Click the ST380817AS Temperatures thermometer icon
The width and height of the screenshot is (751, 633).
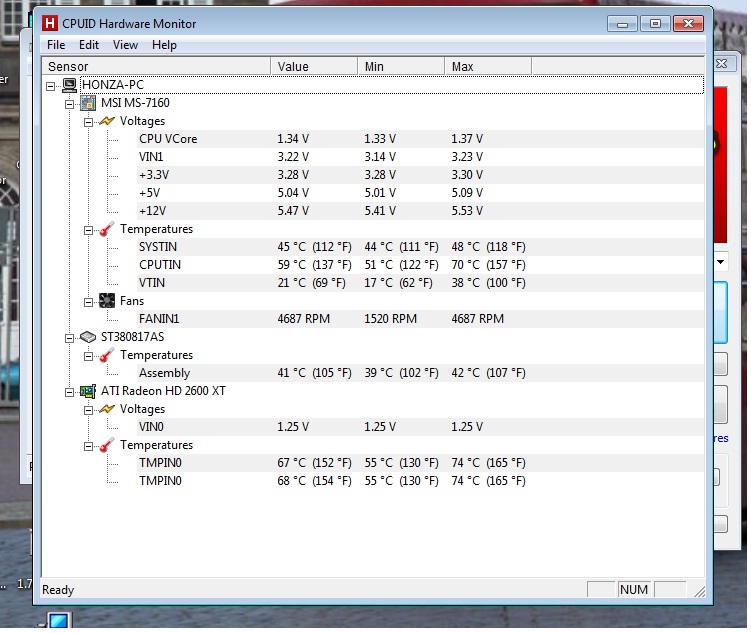pyautogui.click(x=107, y=355)
